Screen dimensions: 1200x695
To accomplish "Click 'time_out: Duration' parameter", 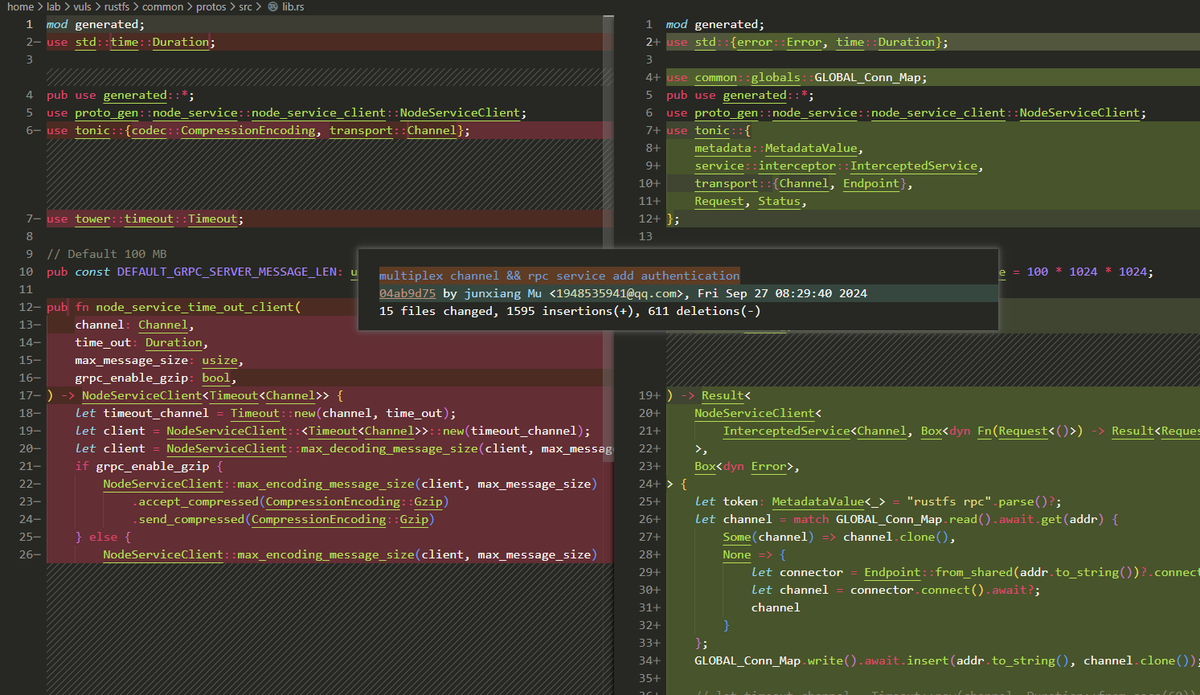I will tap(140, 342).
